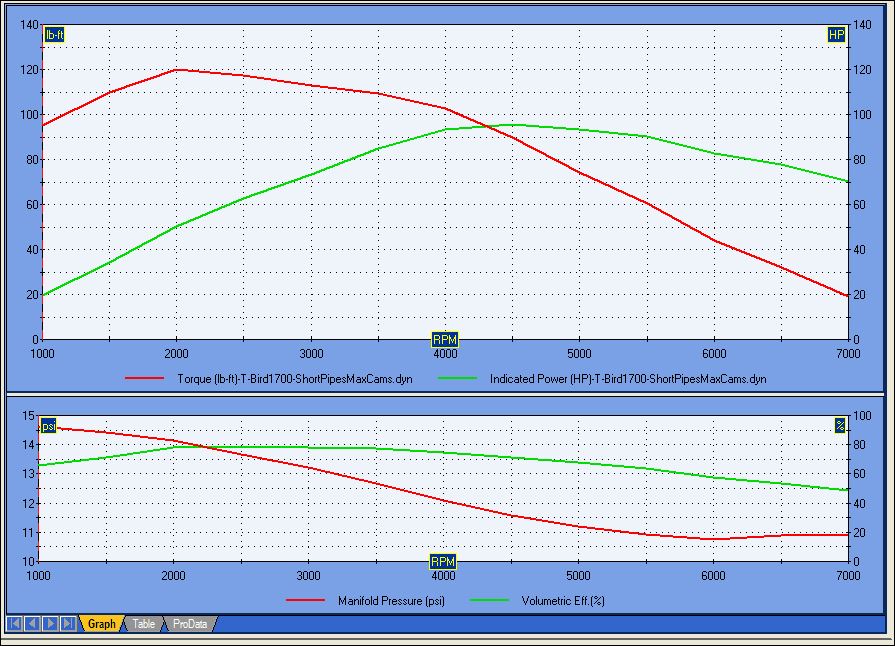Open the Table tab
The image size is (895, 646).
143,624
